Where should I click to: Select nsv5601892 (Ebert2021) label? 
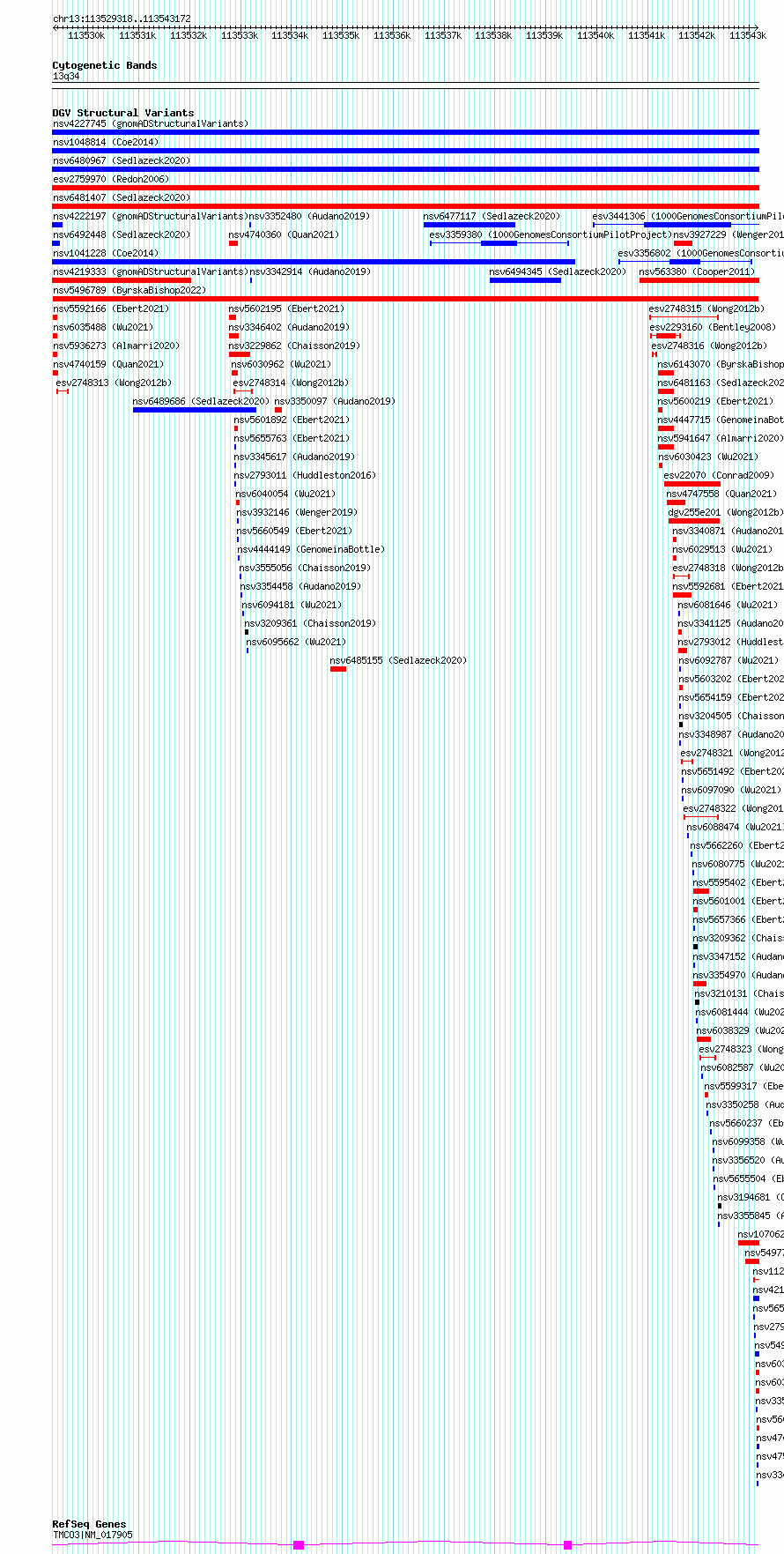point(292,420)
